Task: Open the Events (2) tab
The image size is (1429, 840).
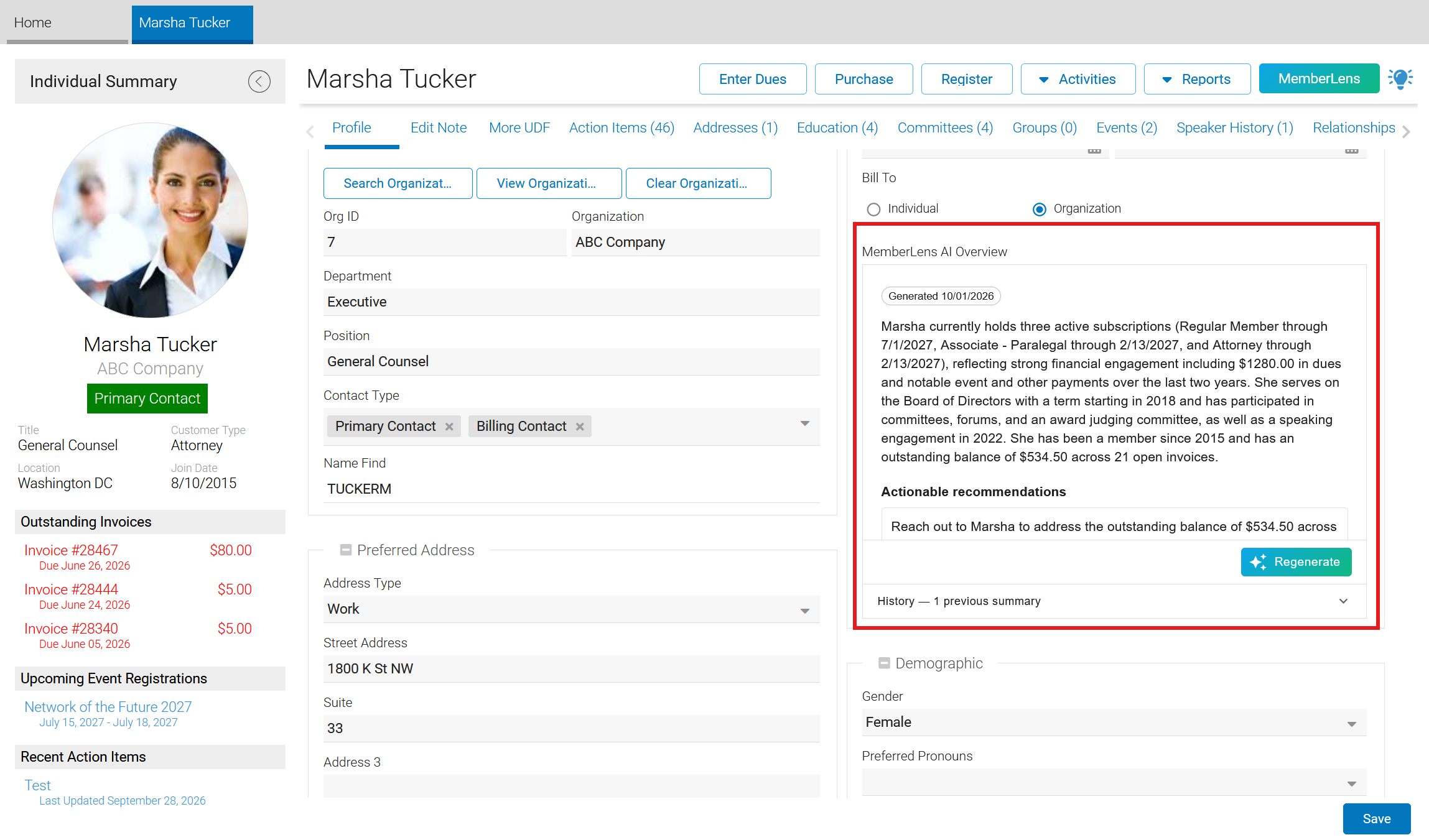Action: [1126, 127]
